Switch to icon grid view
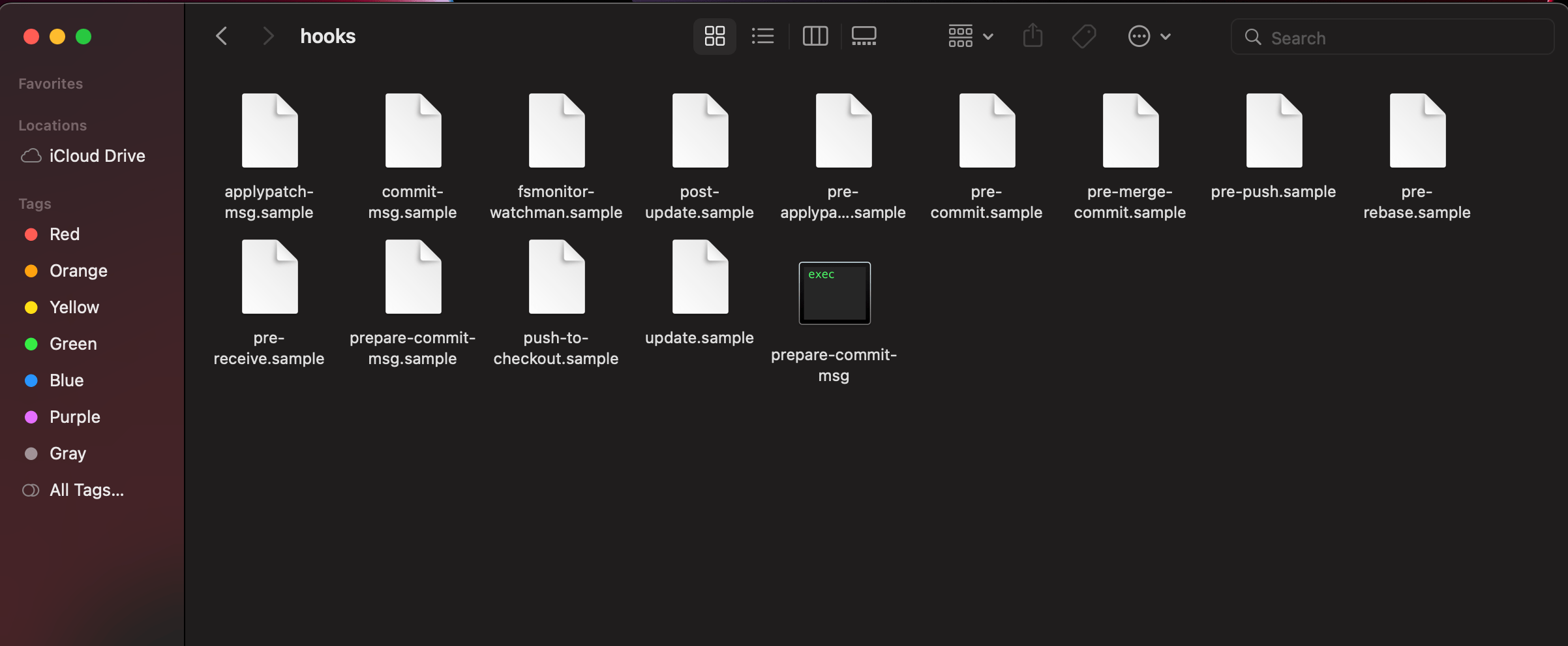Screen dimensions: 1568x646 coord(715,36)
